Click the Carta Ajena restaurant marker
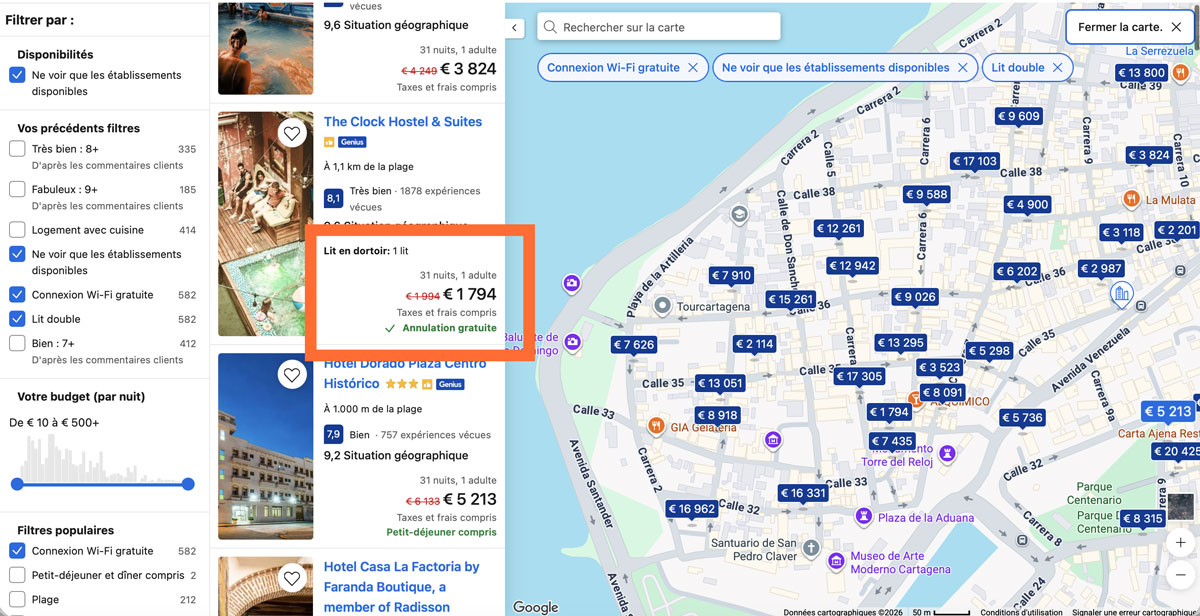1200x616 pixels. click(1157, 433)
